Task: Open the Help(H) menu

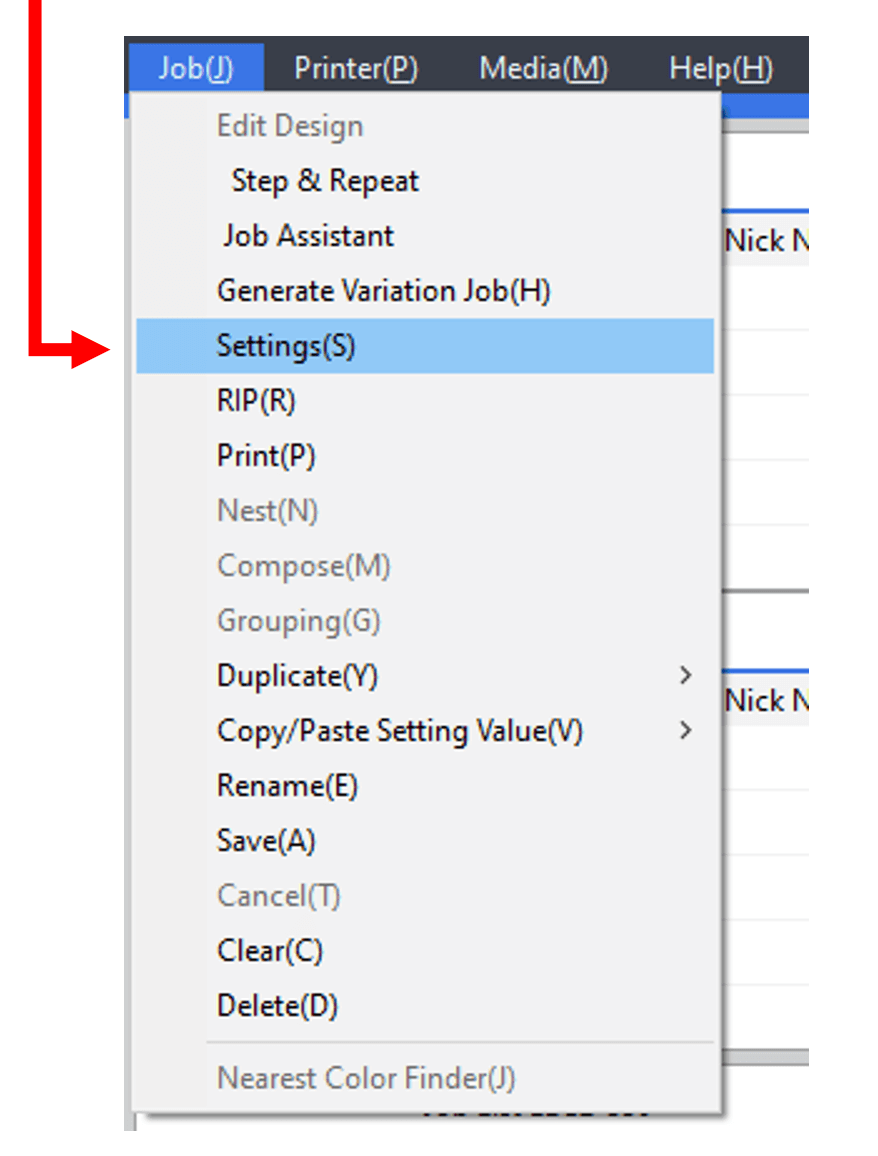Action: 721,68
